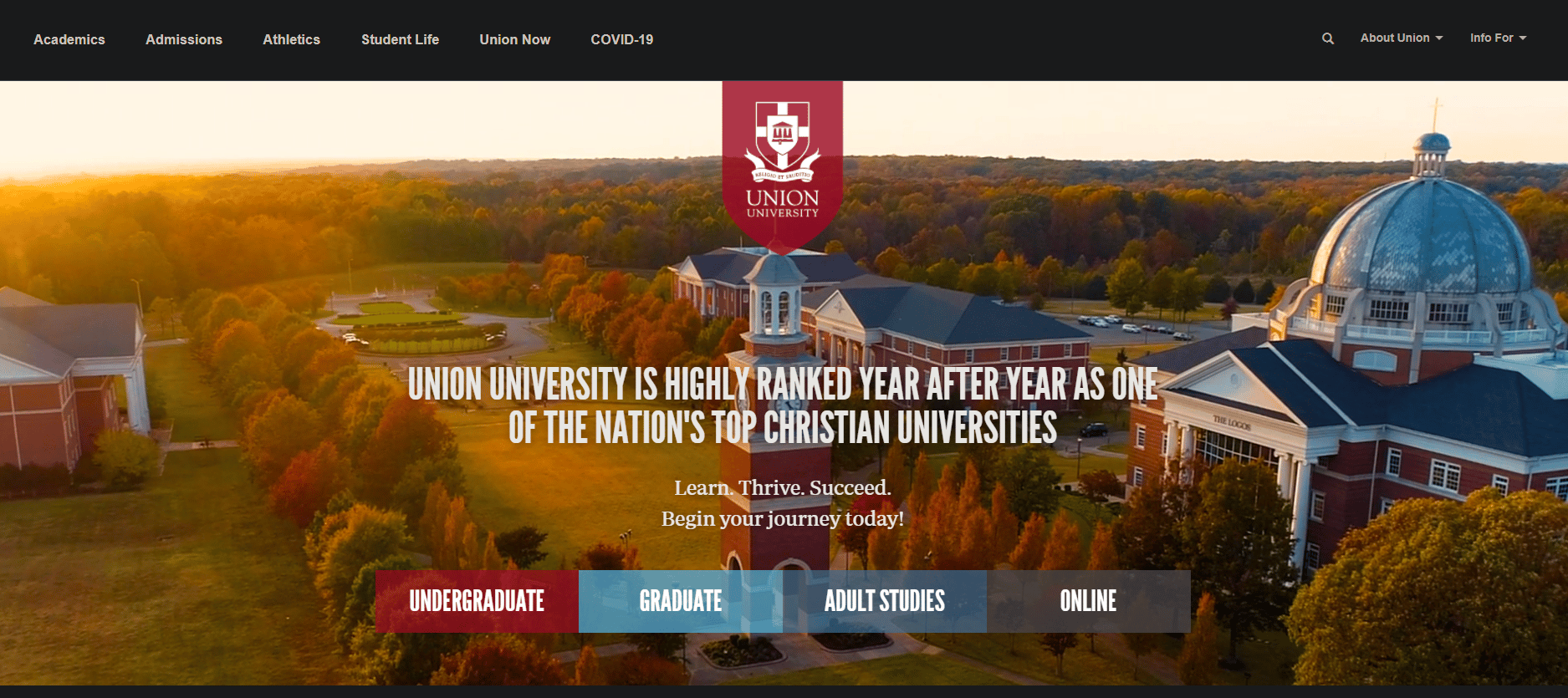This screenshot has height=698, width=1568.
Task: Select the Graduate button
Action: pos(681,601)
